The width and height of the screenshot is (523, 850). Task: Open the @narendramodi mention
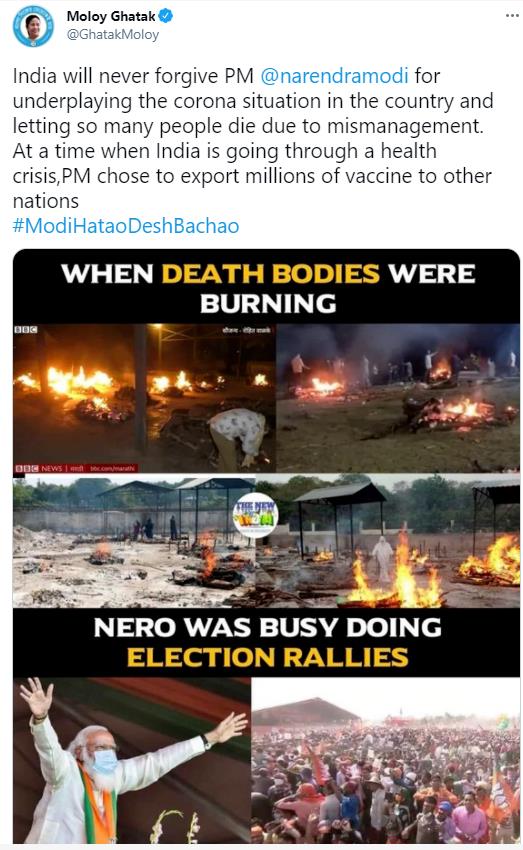coord(334,76)
